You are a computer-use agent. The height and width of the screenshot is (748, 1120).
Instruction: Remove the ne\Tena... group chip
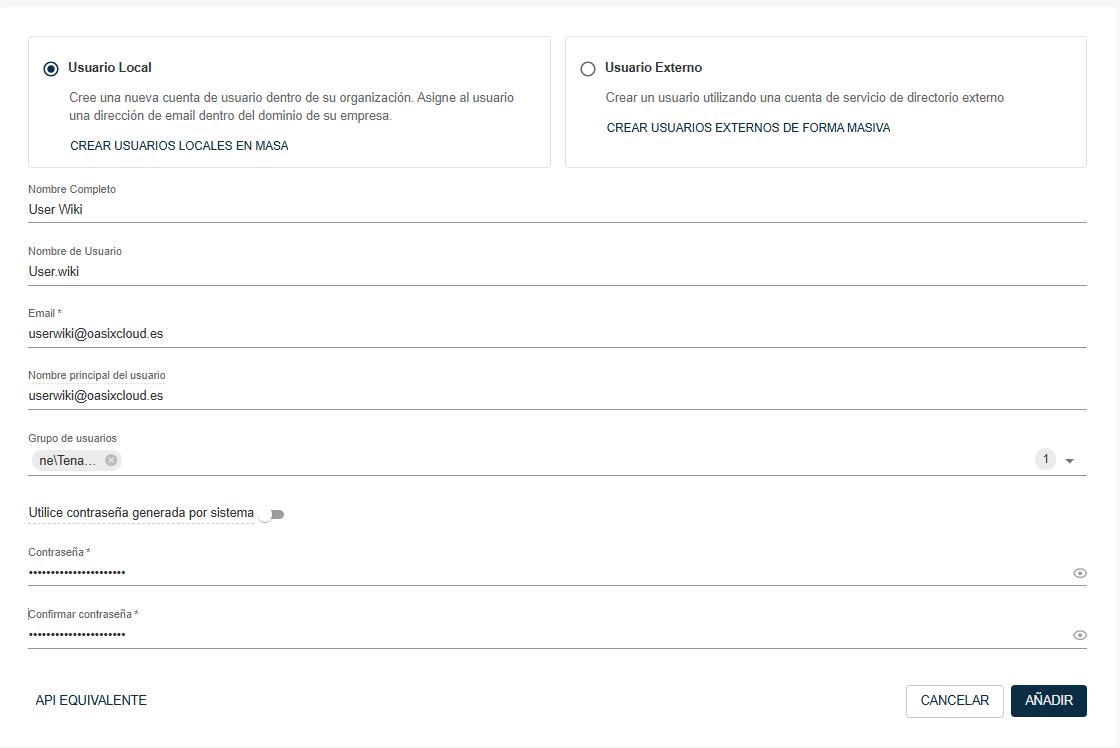click(111, 460)
